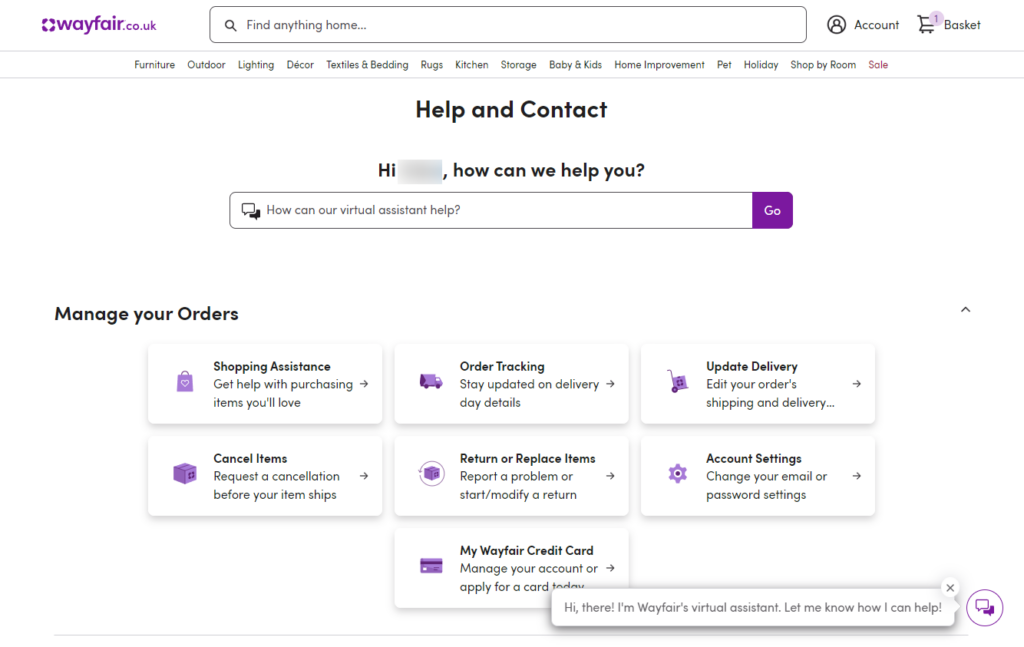
Task: Click the search magnifier in the search bar
Action: click(x=230, y=24)
